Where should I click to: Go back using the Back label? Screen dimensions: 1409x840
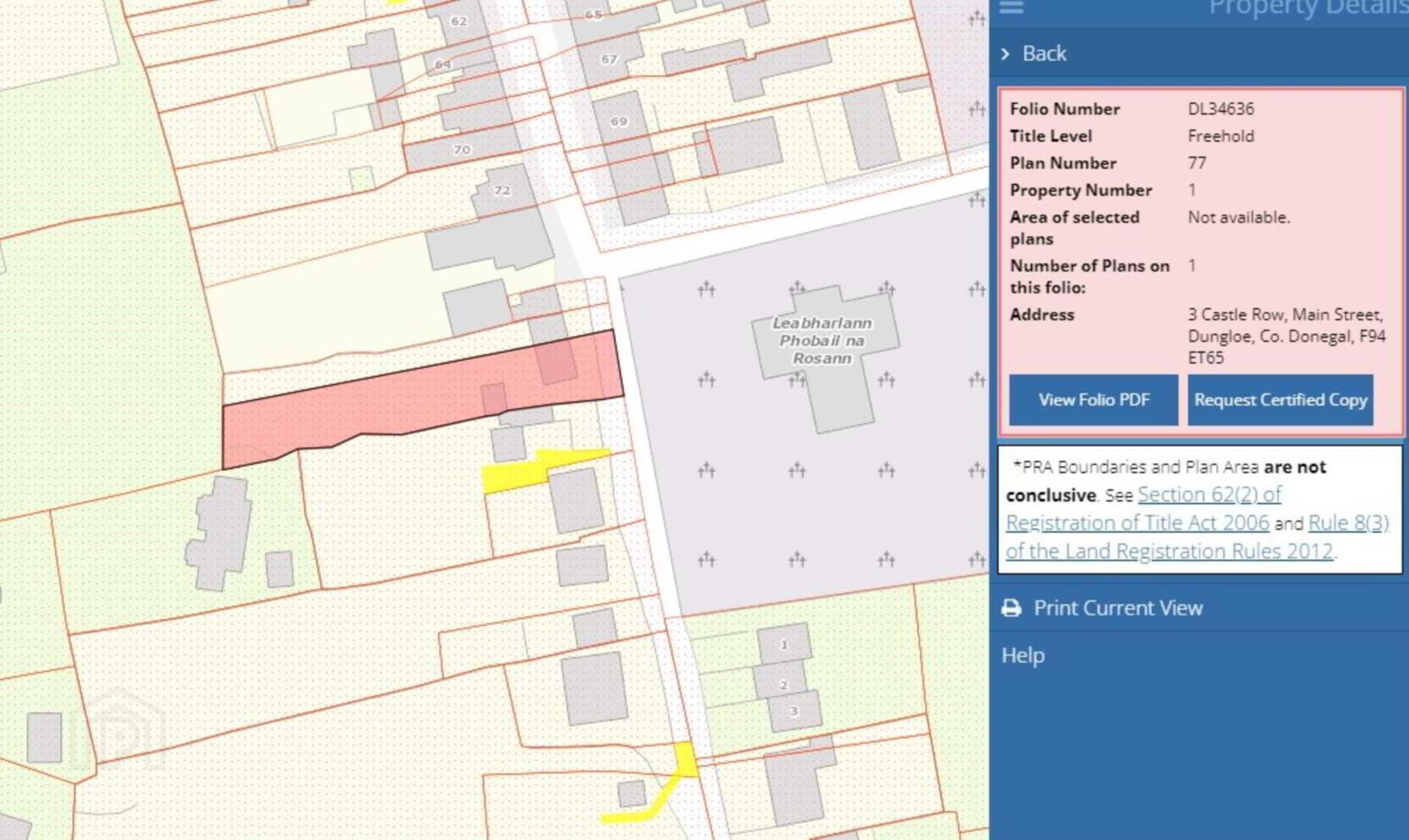pyautogui.click(x=1043, y=54)
